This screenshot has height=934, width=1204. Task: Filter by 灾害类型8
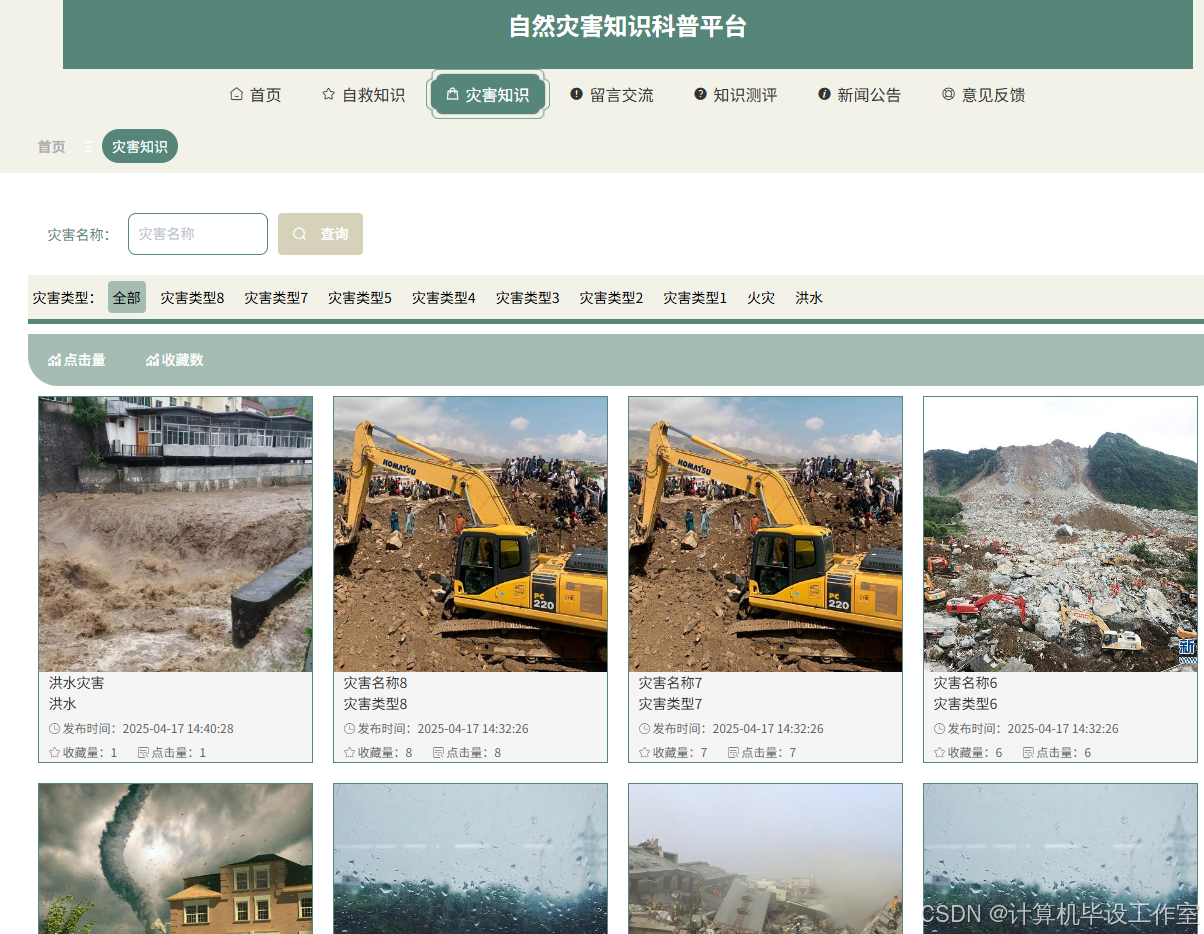point(192,298)
